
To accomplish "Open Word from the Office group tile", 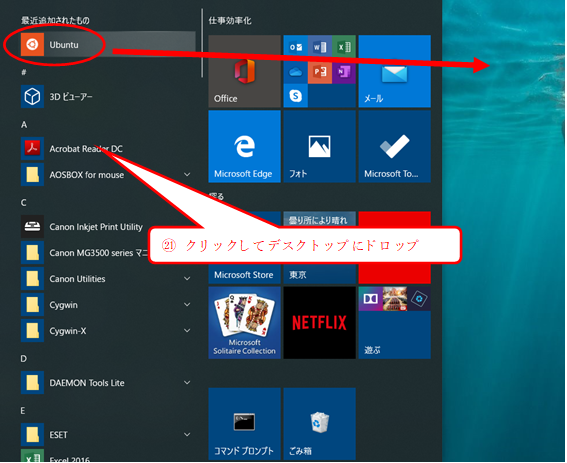I will pos(320,47).
